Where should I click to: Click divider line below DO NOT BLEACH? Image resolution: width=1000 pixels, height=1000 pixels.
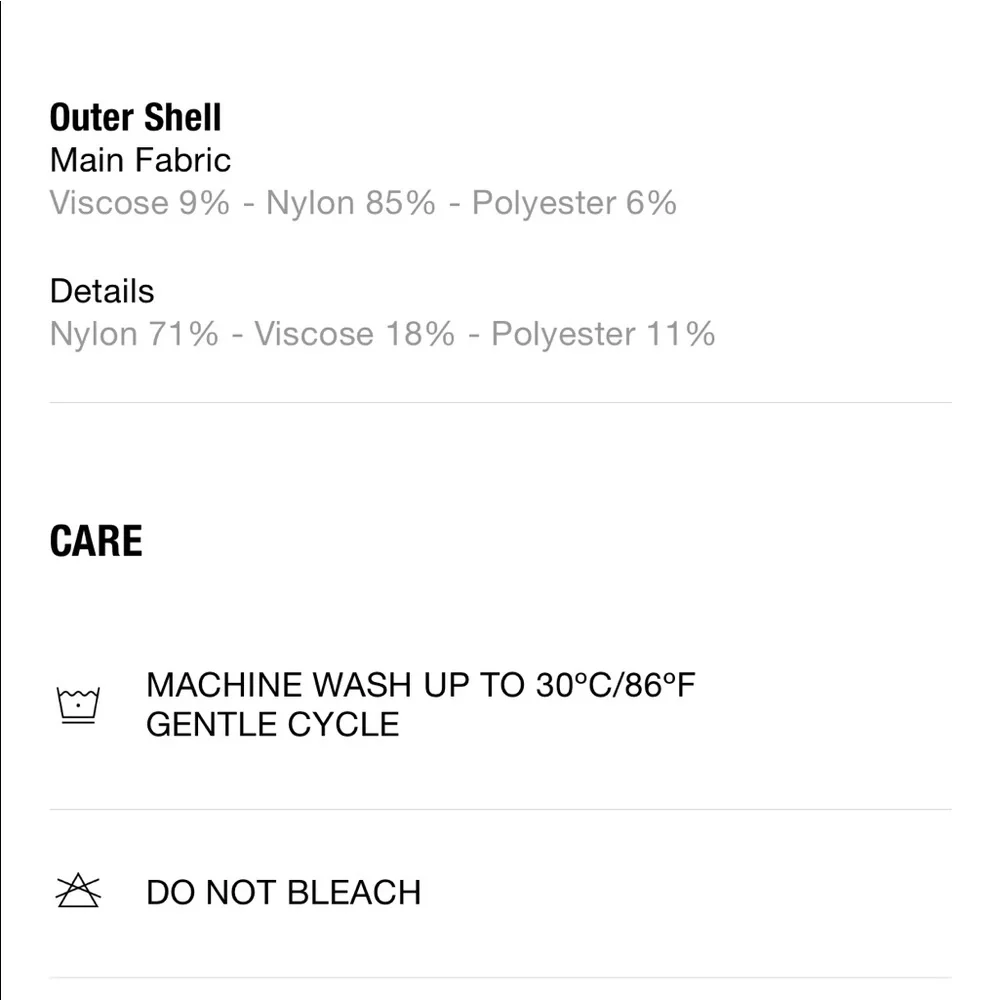500,977
